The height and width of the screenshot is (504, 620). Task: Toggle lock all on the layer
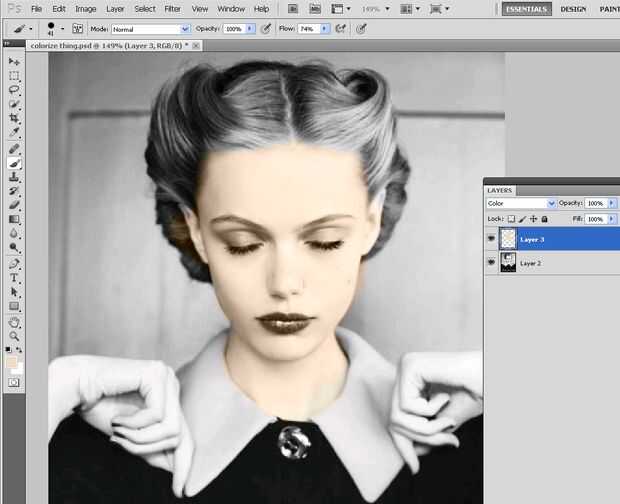[545, 218]
